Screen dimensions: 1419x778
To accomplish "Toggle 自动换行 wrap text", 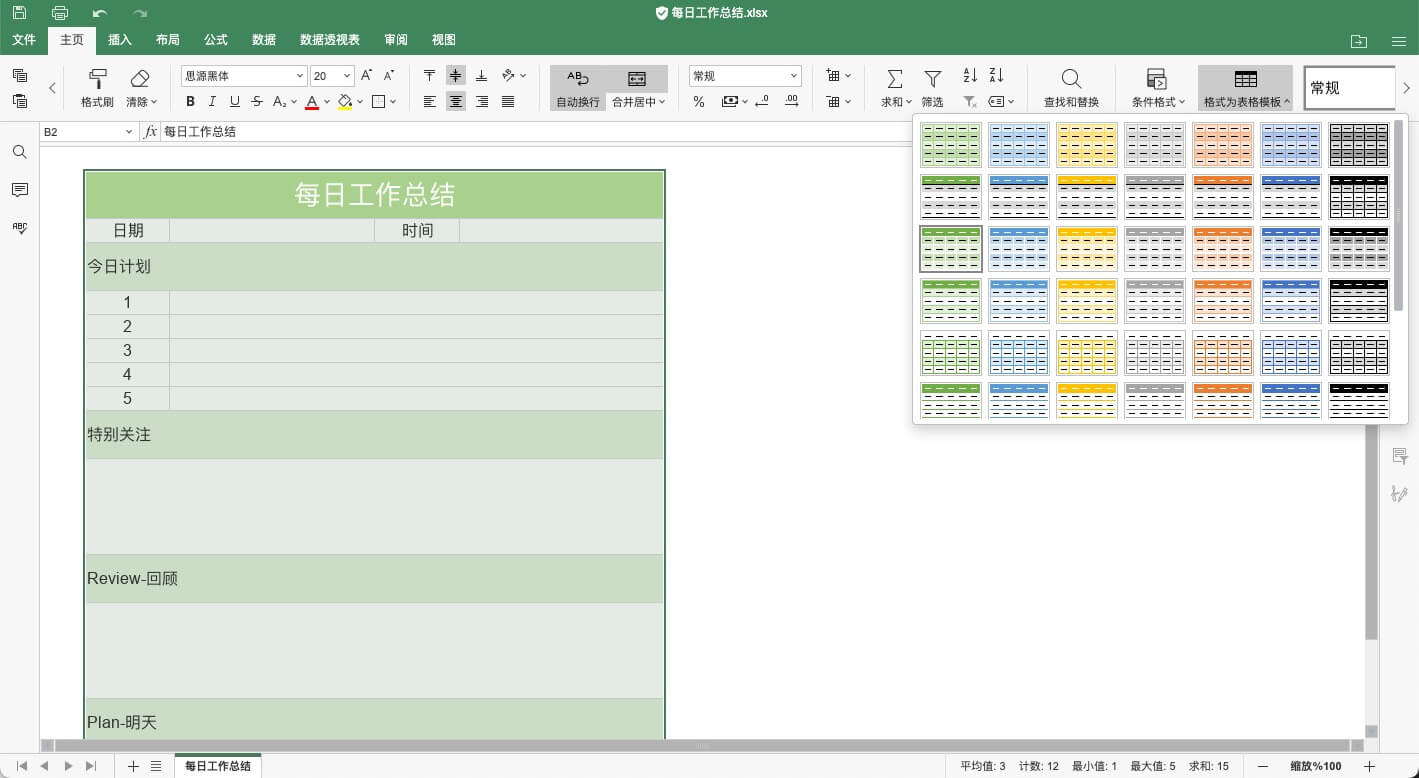I will (x=578, y=88).
